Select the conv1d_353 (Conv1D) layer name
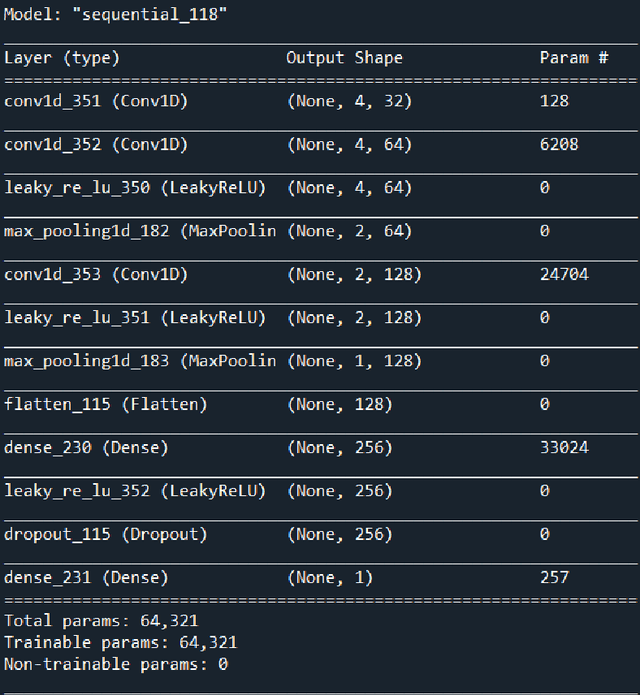Screen dimensions: 640x695 tap(96, 274)
